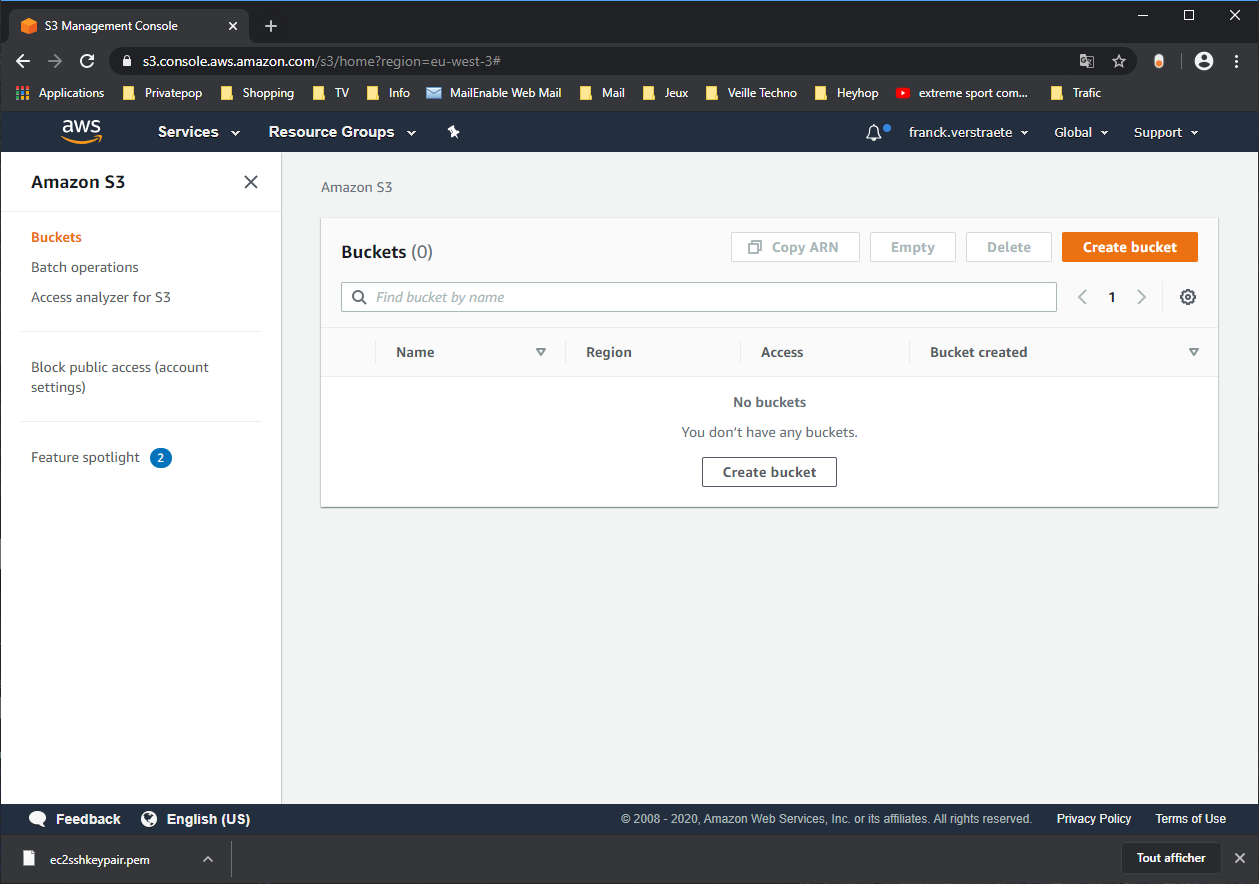Go to previous page of buckets
Screen dimensions: 1259x884
(x=1082, y=297)
